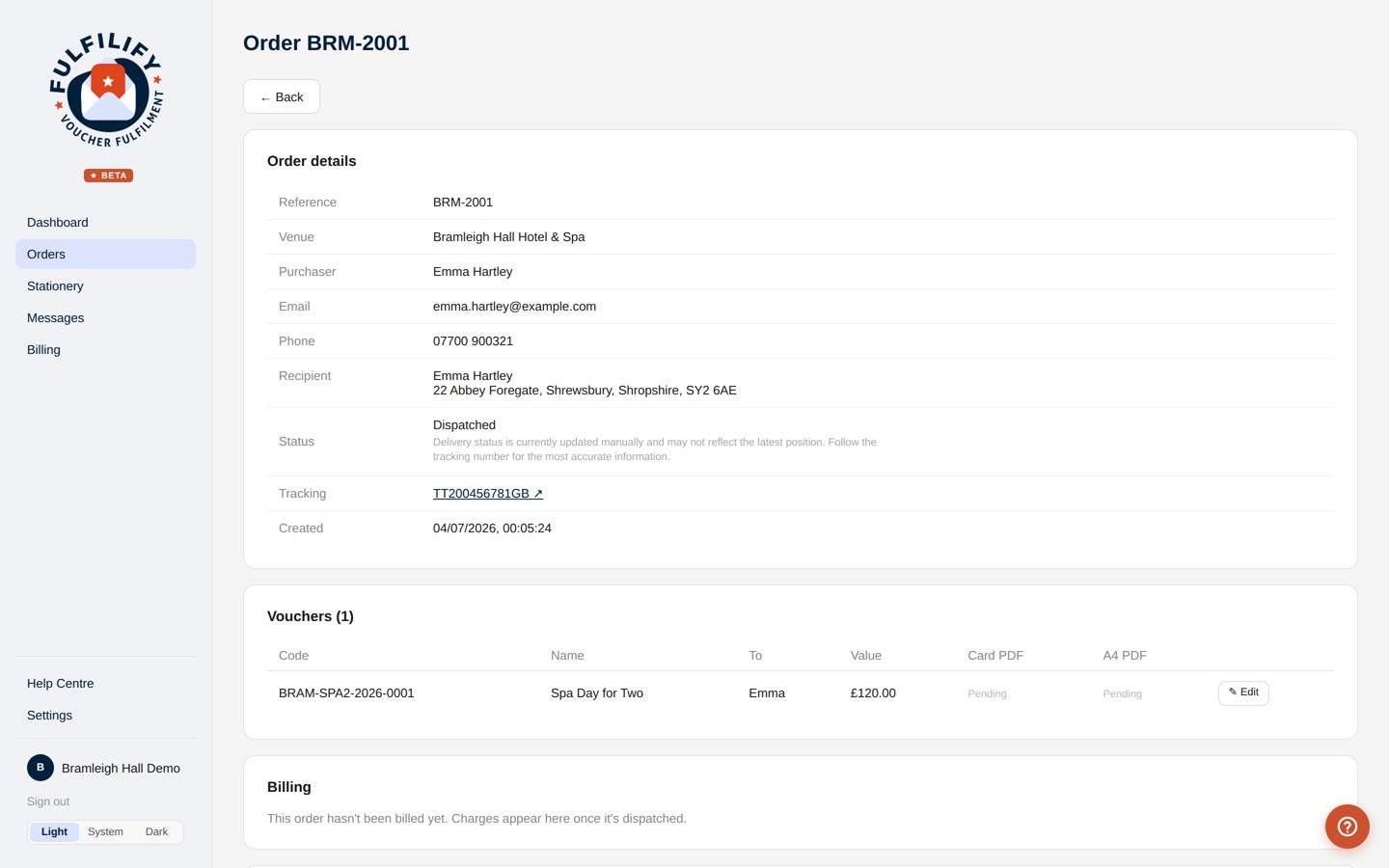Image resolution: width=1389 pixels, height=868 pixels.
Task: Switch theme to System
Action: [105, 832]
